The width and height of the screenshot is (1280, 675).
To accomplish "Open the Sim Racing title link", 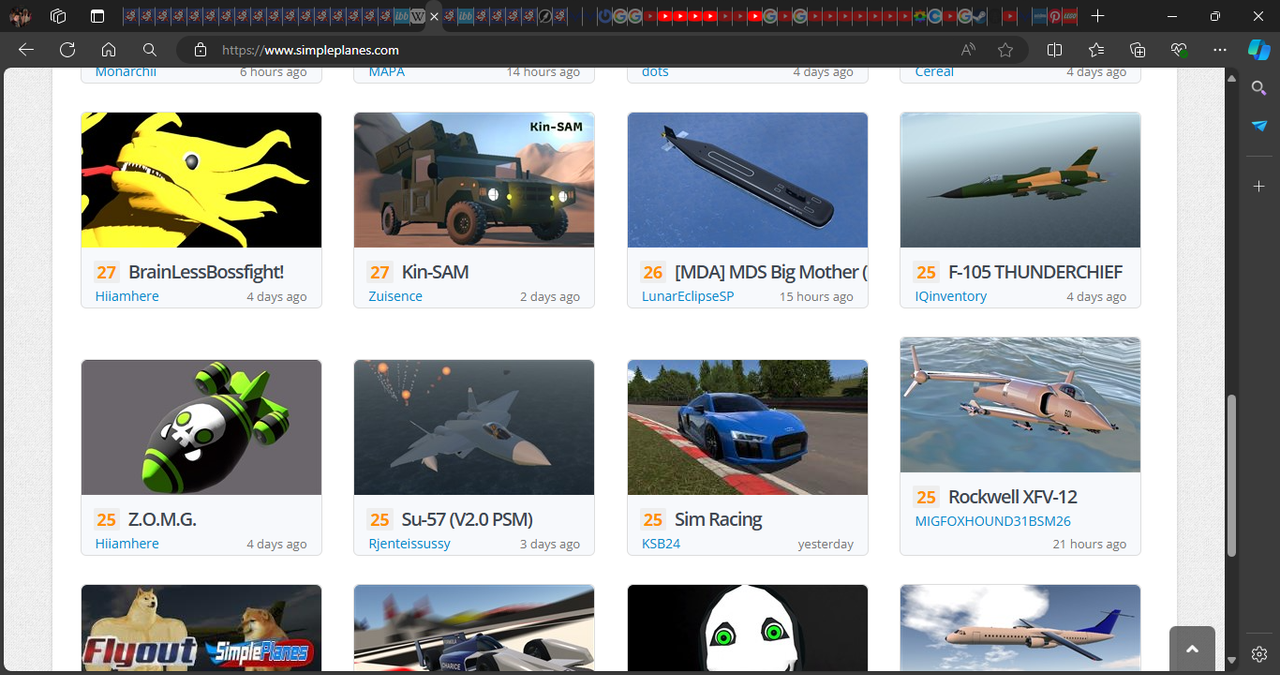I will [718, 519].
